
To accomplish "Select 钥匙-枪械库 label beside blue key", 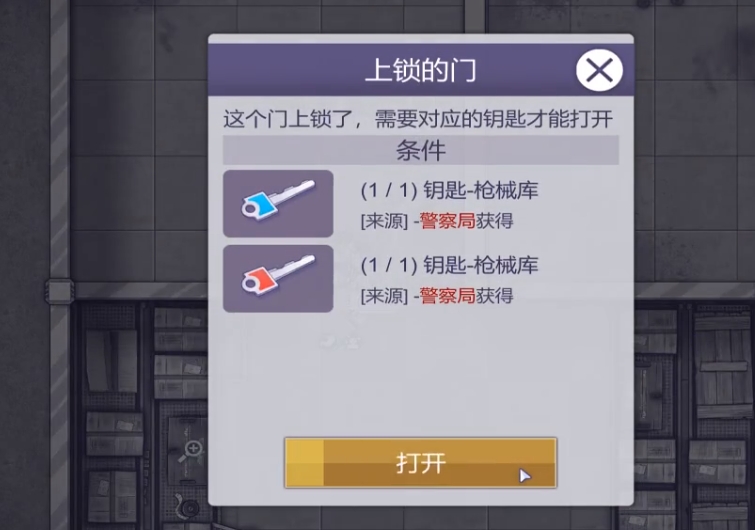I will click(481, 191).
